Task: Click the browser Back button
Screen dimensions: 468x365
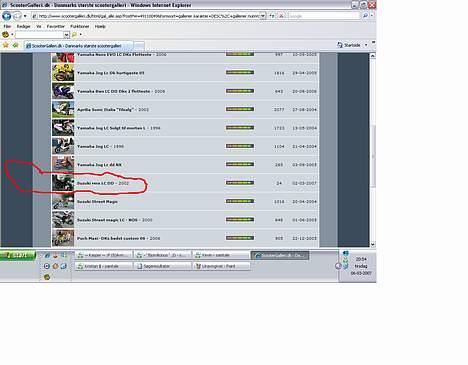Action: point(6,16)
